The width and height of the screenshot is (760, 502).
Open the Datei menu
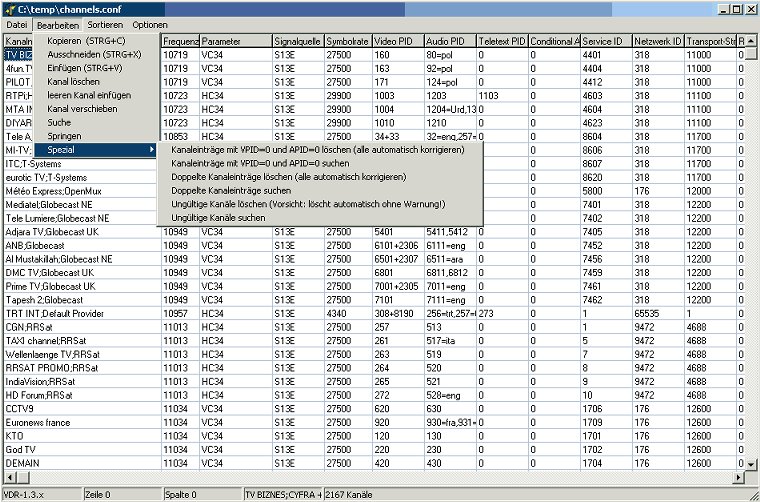pyautogui.click(x=17, y=24)
